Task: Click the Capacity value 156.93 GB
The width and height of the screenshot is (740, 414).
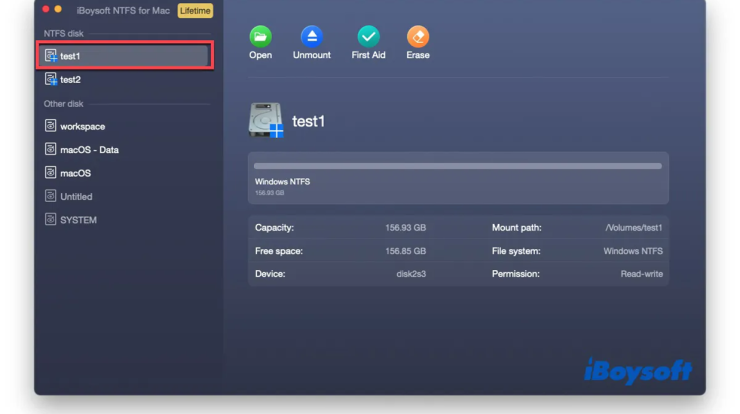Action: 405,228
